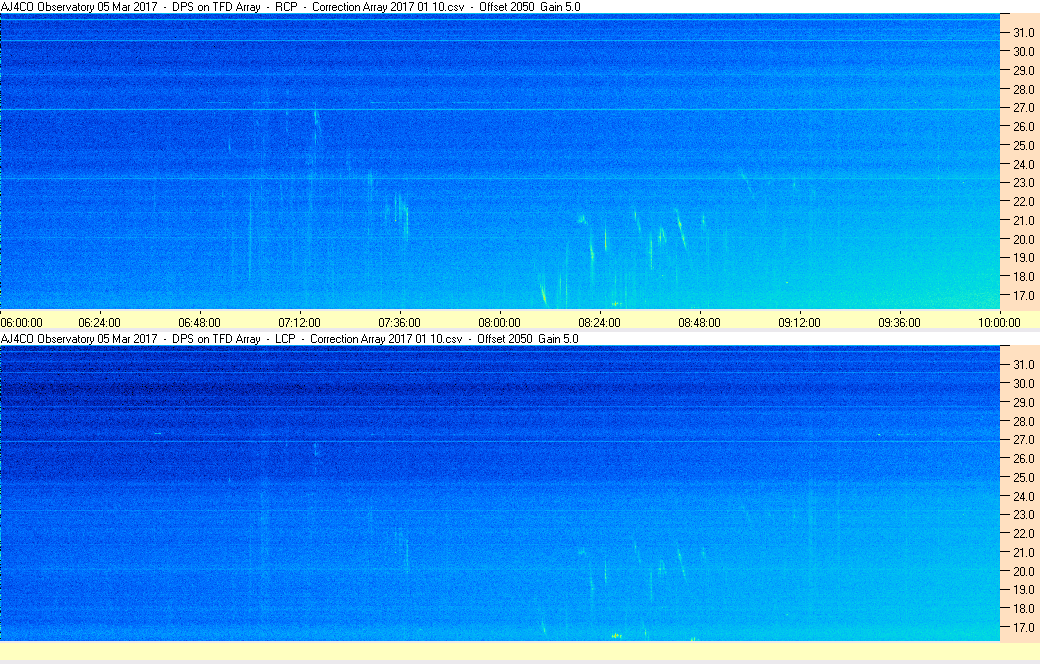This screenshot has width=1040, height=664.
Task: Click 20.0 frequency label on LCP panel
Action: (x=1023, y=571)
